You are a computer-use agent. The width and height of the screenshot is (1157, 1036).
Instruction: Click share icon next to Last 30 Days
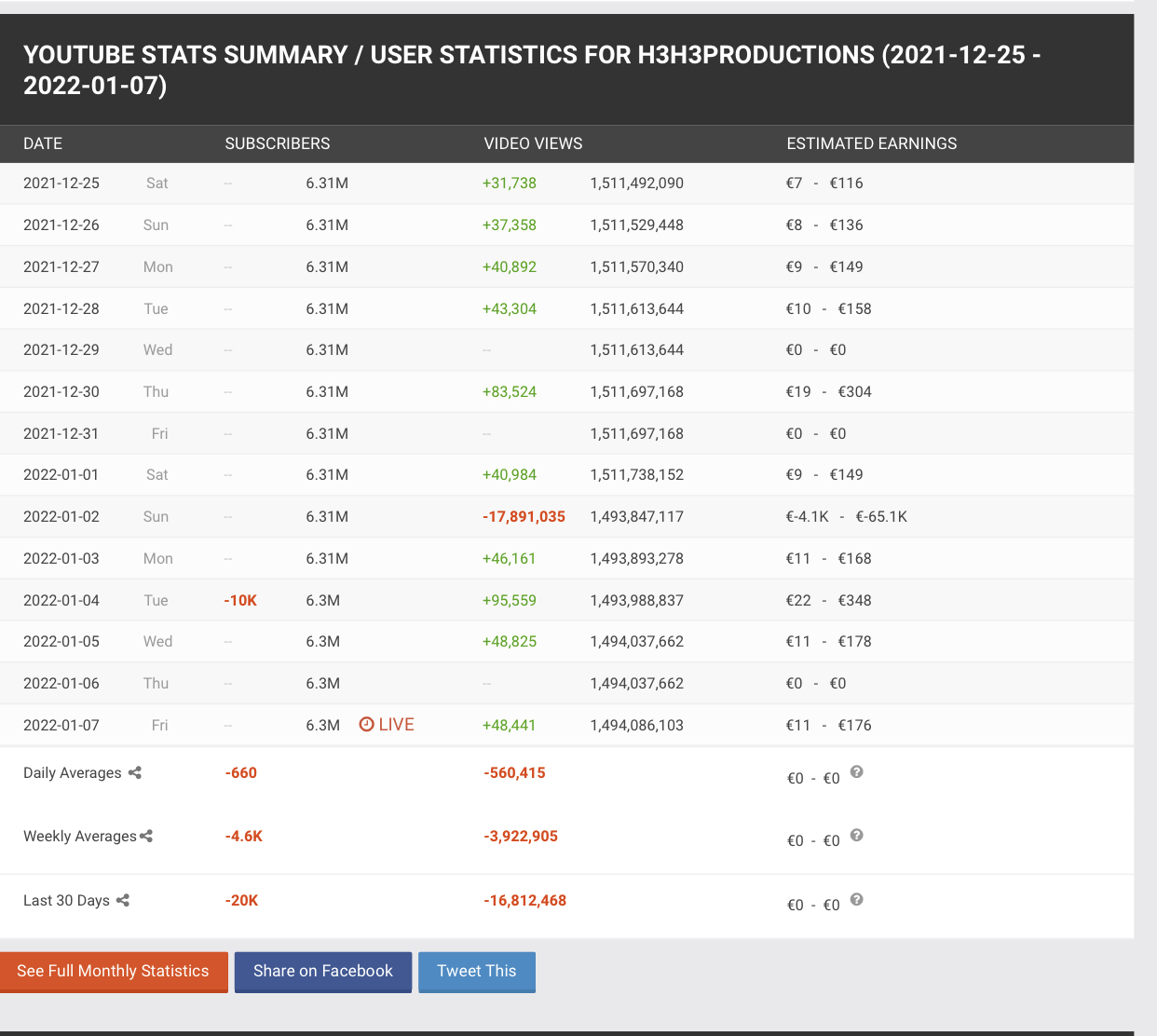[x=123, y=900]
